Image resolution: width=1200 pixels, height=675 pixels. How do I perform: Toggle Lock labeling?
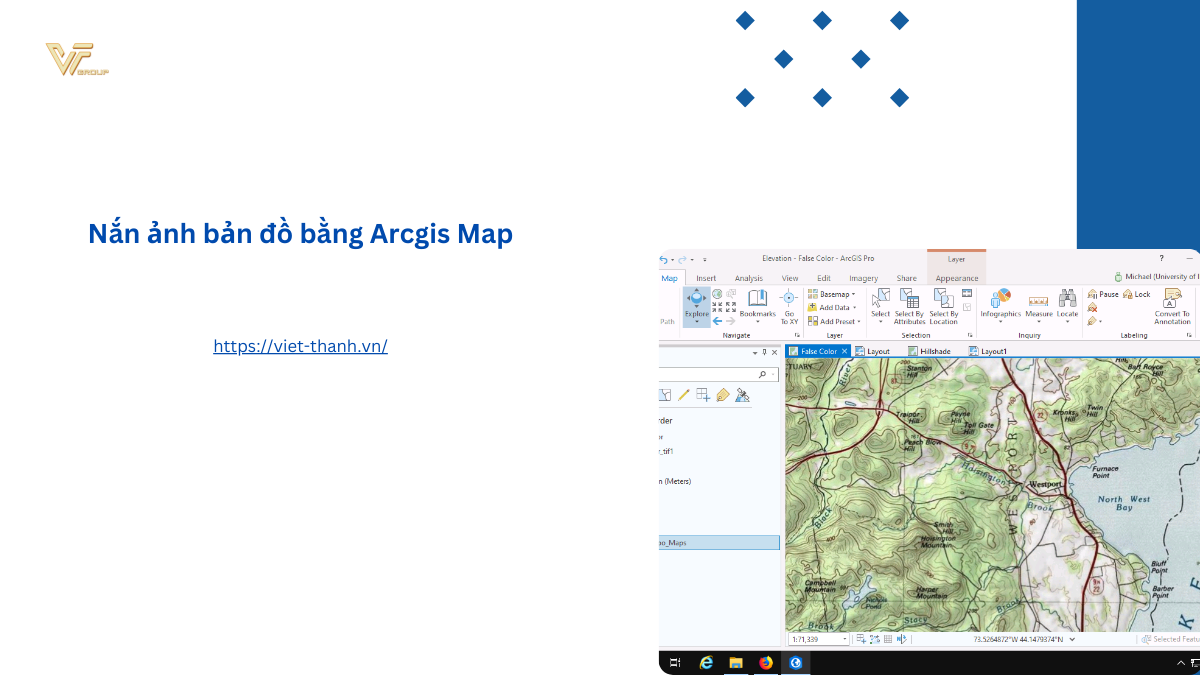click(x=1137, y=295)
